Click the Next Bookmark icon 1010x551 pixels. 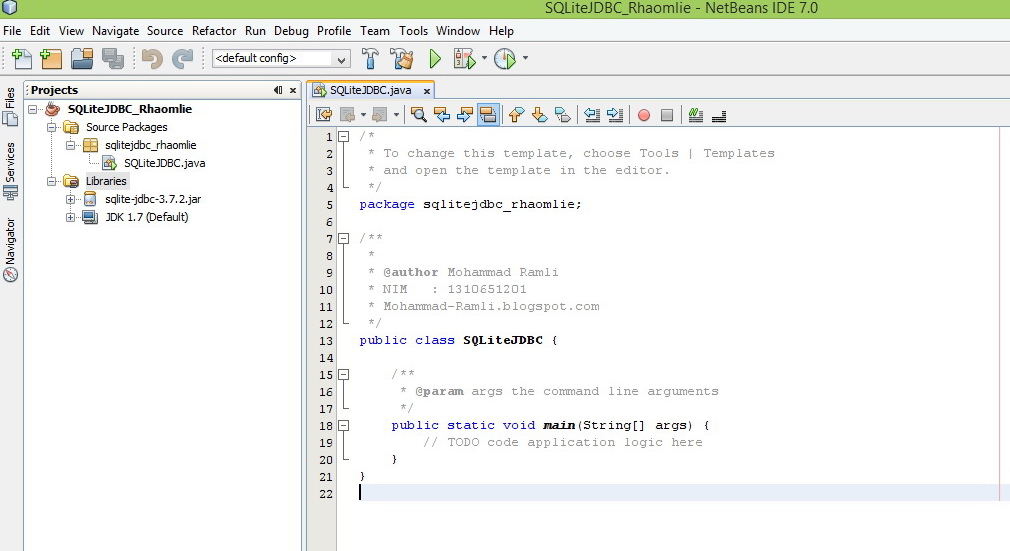click(x=539, y=115)
